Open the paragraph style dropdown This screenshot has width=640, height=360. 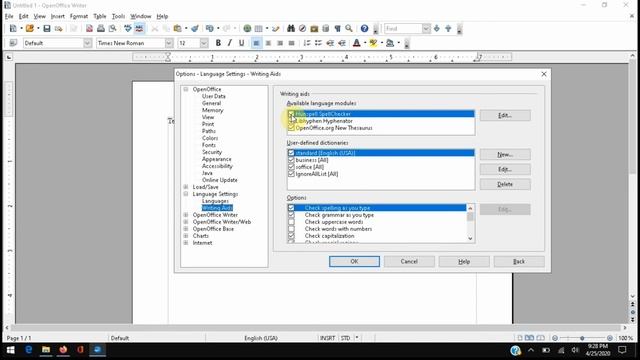coord(87,43)
